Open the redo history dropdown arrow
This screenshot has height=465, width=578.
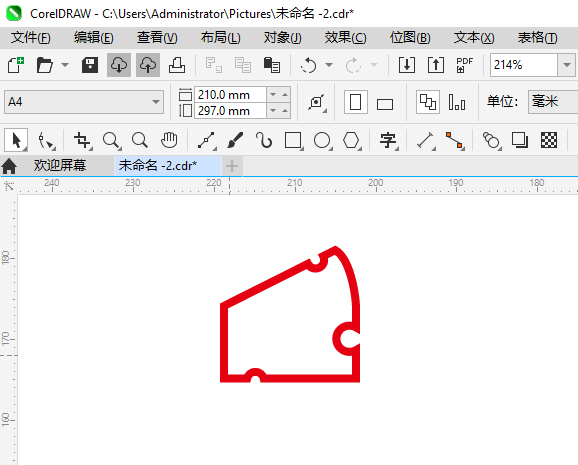click(374, 65)
